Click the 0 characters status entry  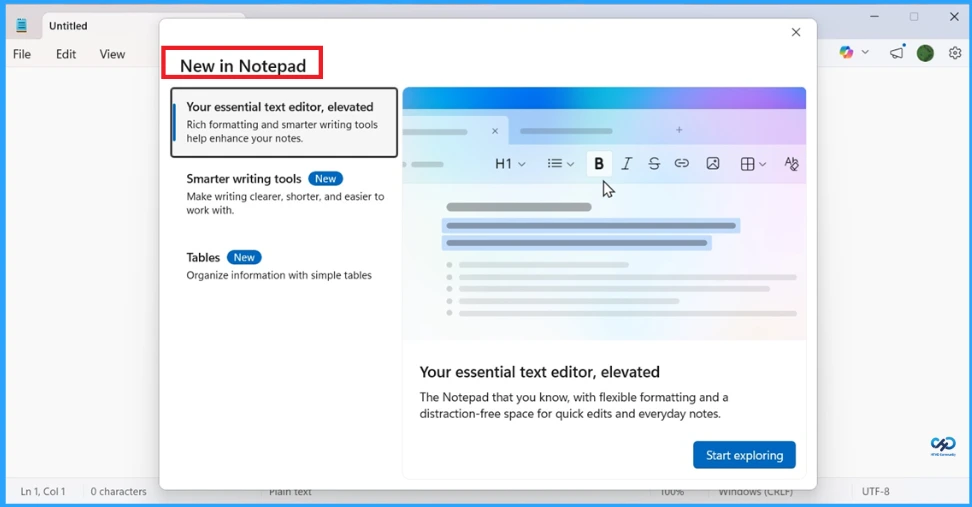coord(118,492)
